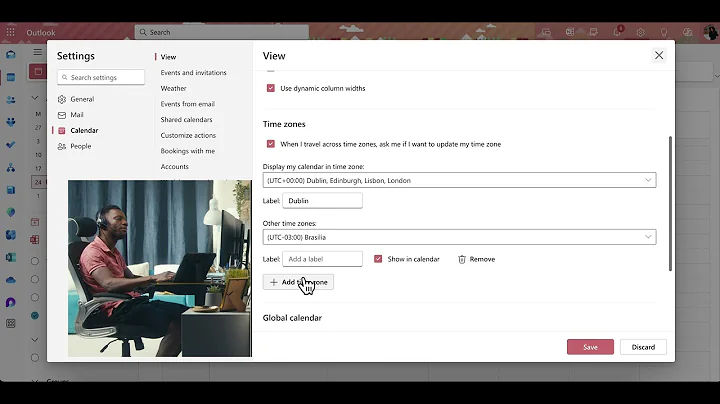Collapse the mini calendar chevron in sidebar

pyautogui.click(x=35, y=97)
